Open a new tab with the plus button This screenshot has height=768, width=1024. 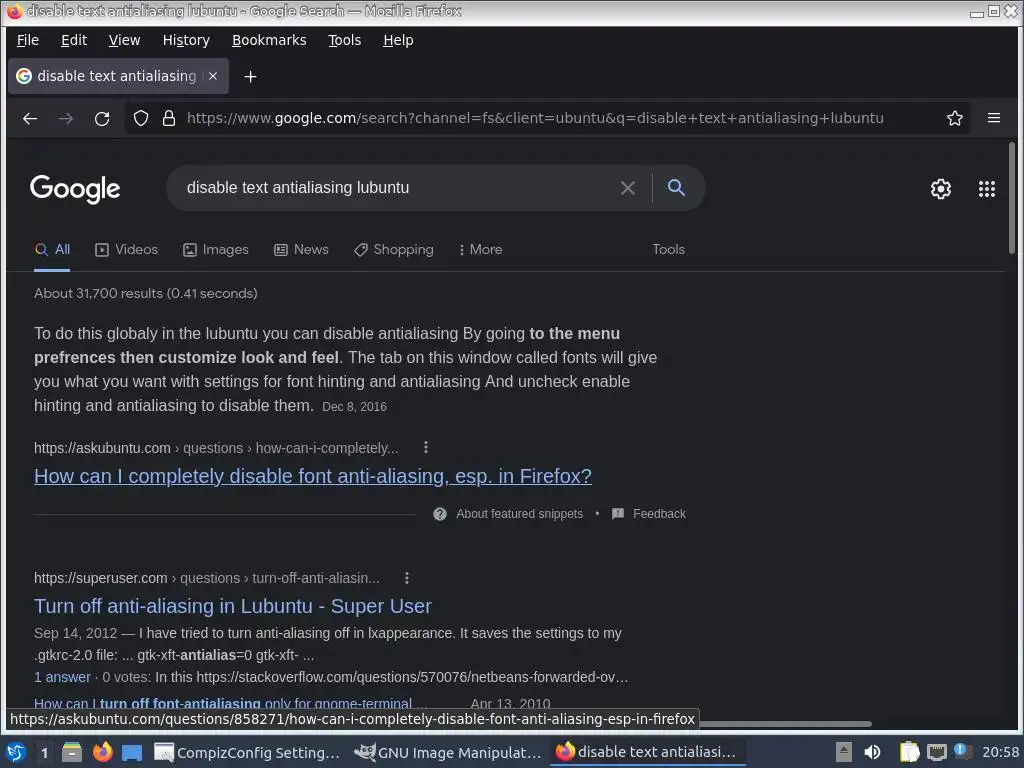(250, 76)
